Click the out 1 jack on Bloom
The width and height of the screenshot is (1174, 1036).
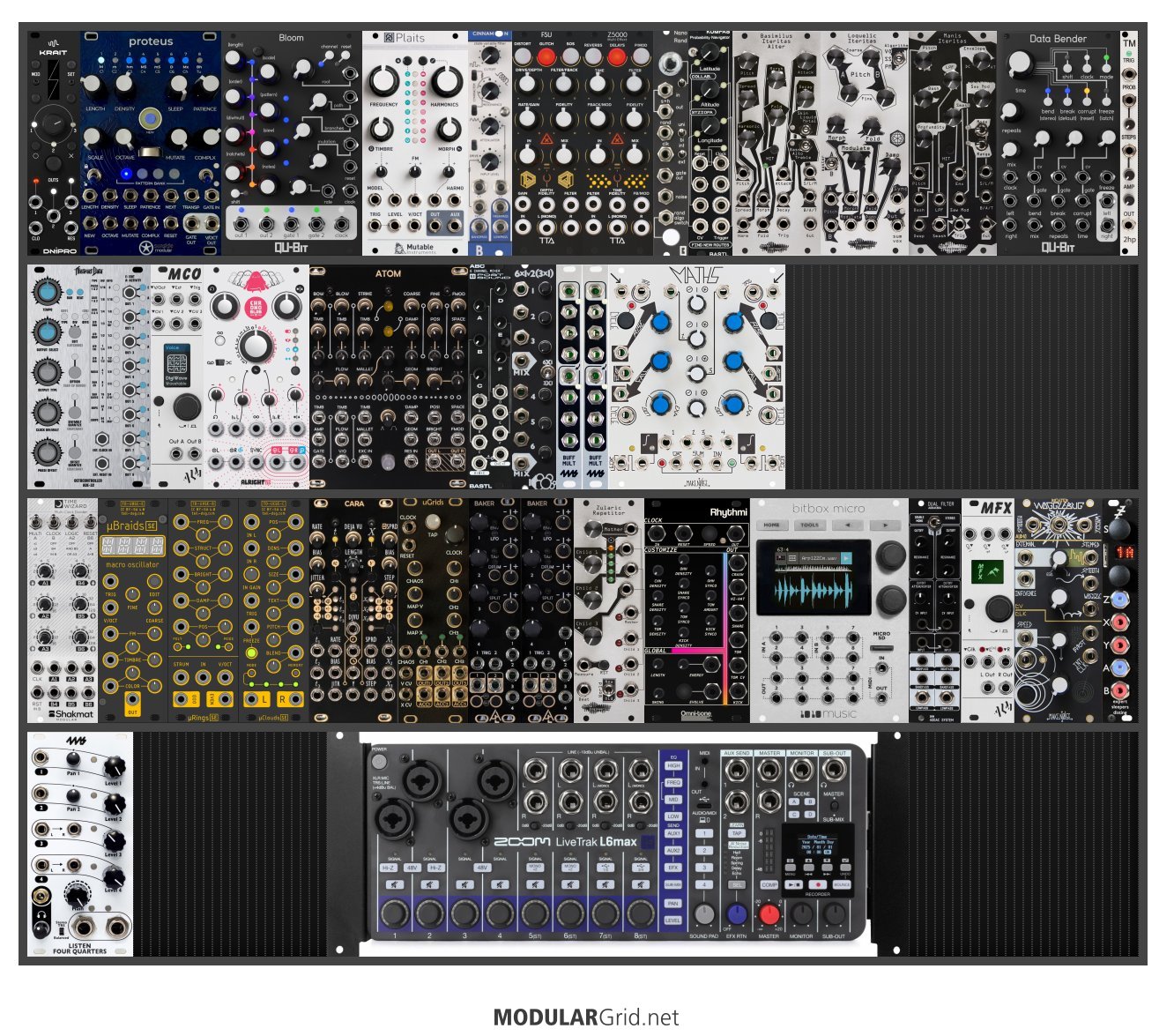point(241,222)
